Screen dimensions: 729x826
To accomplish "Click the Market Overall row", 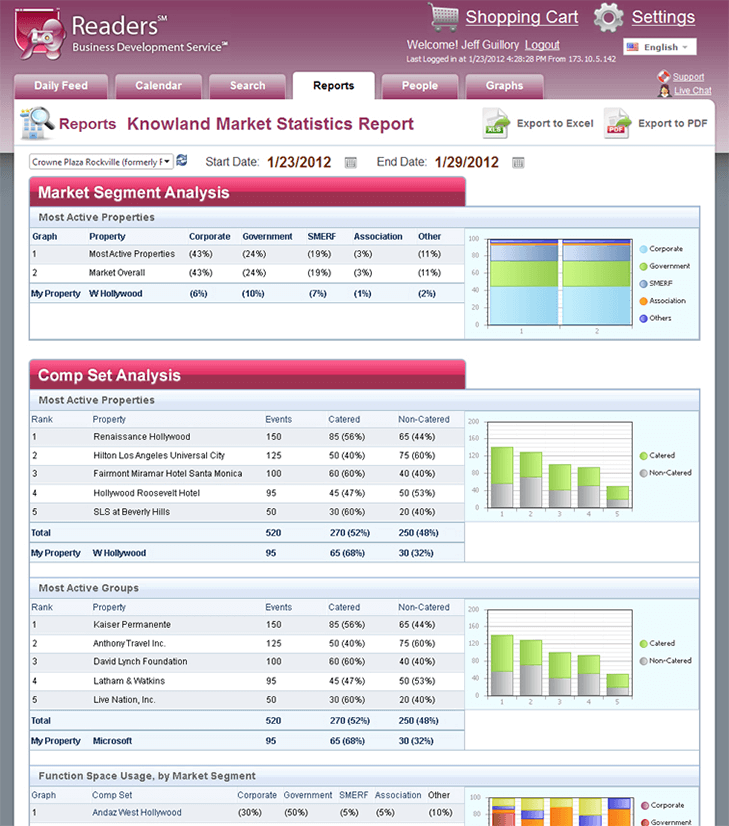I will [247, 273].
